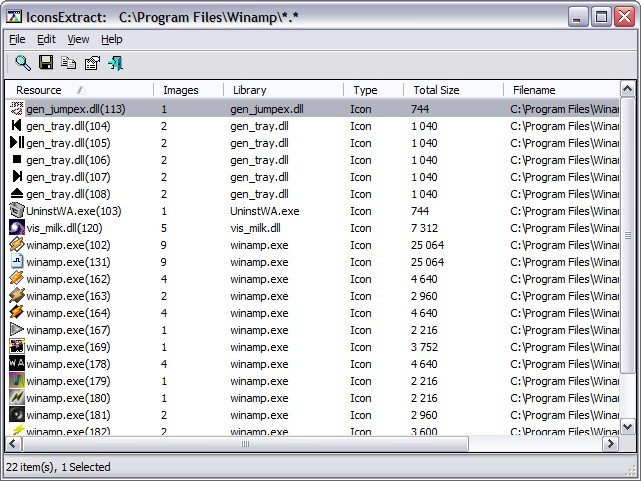The image size is (641, 481).
Task: Click the horizontal scrollbar thumb
Action: pyautogui.click(x=245, y=443)
